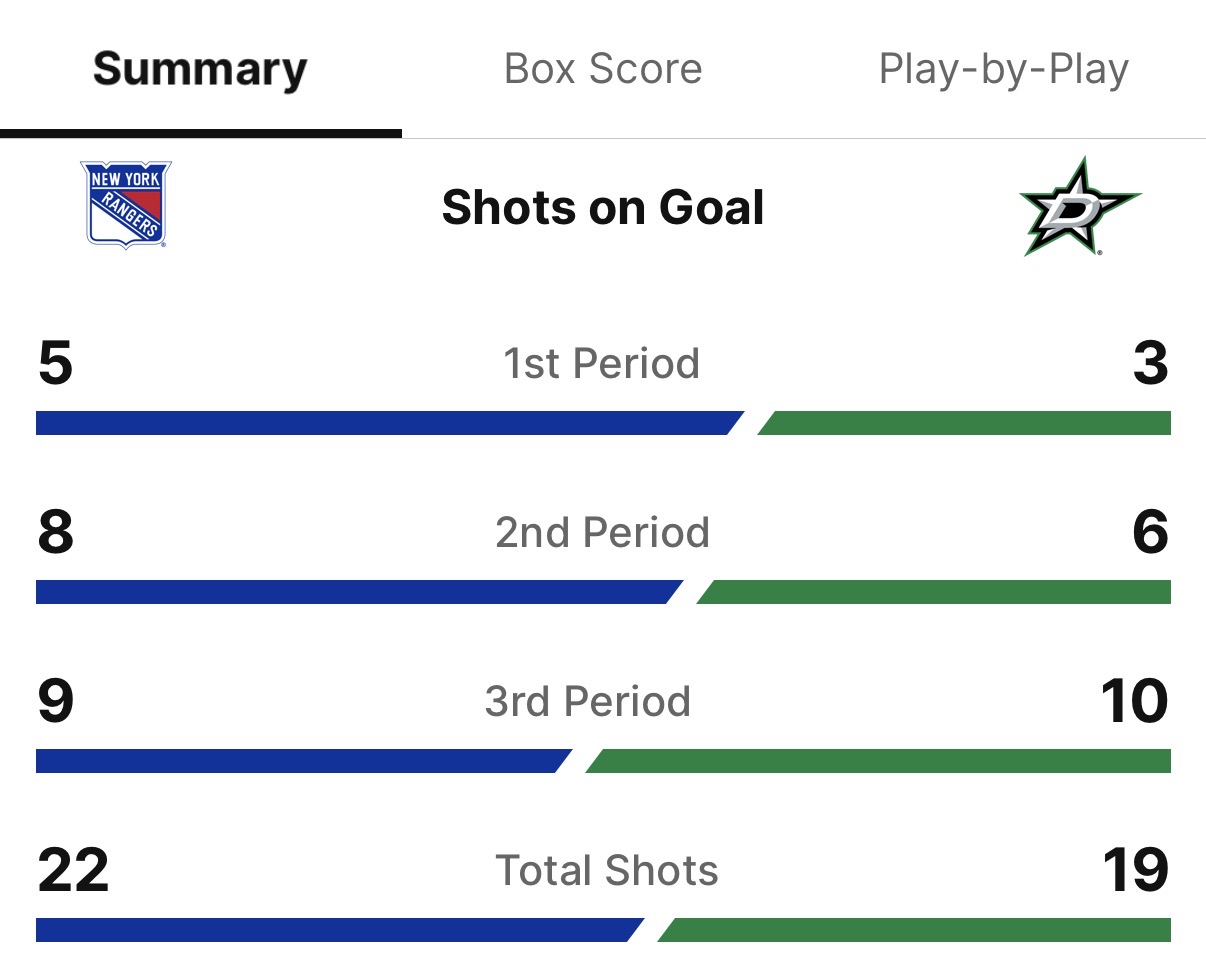Screen dimensions: 1206x962
Task: Click the 2nd Period label
Action: pyautogui.click(x=602, y=533)
